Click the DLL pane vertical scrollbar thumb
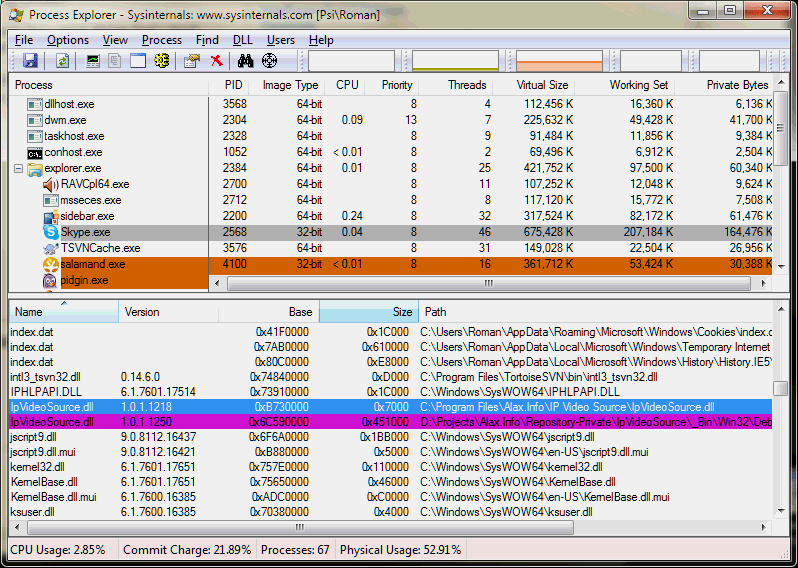The height and width of the screenshot is (568, 798). 780,388
